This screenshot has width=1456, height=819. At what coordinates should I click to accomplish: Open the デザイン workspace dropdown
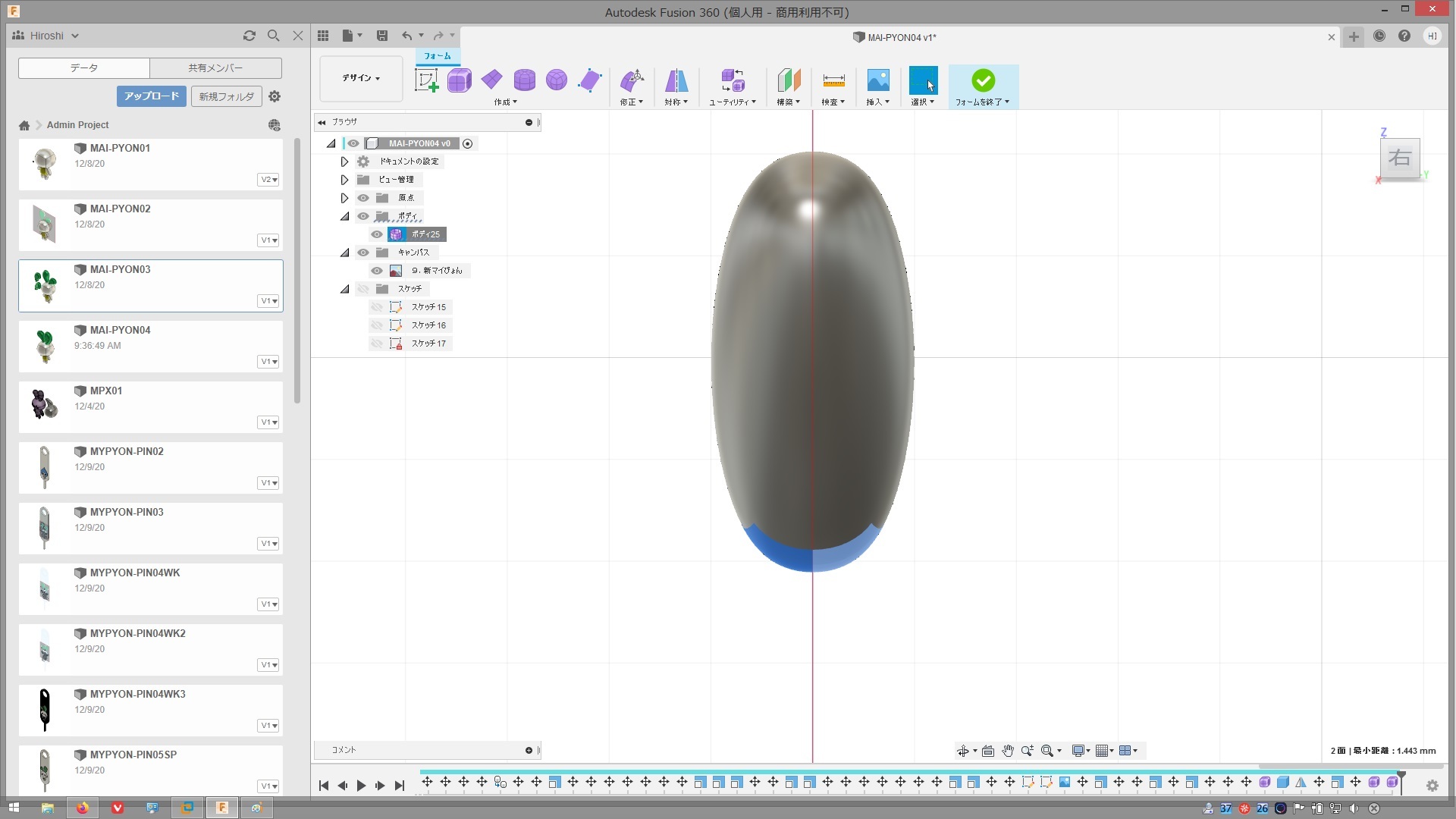tap(361, 78)
